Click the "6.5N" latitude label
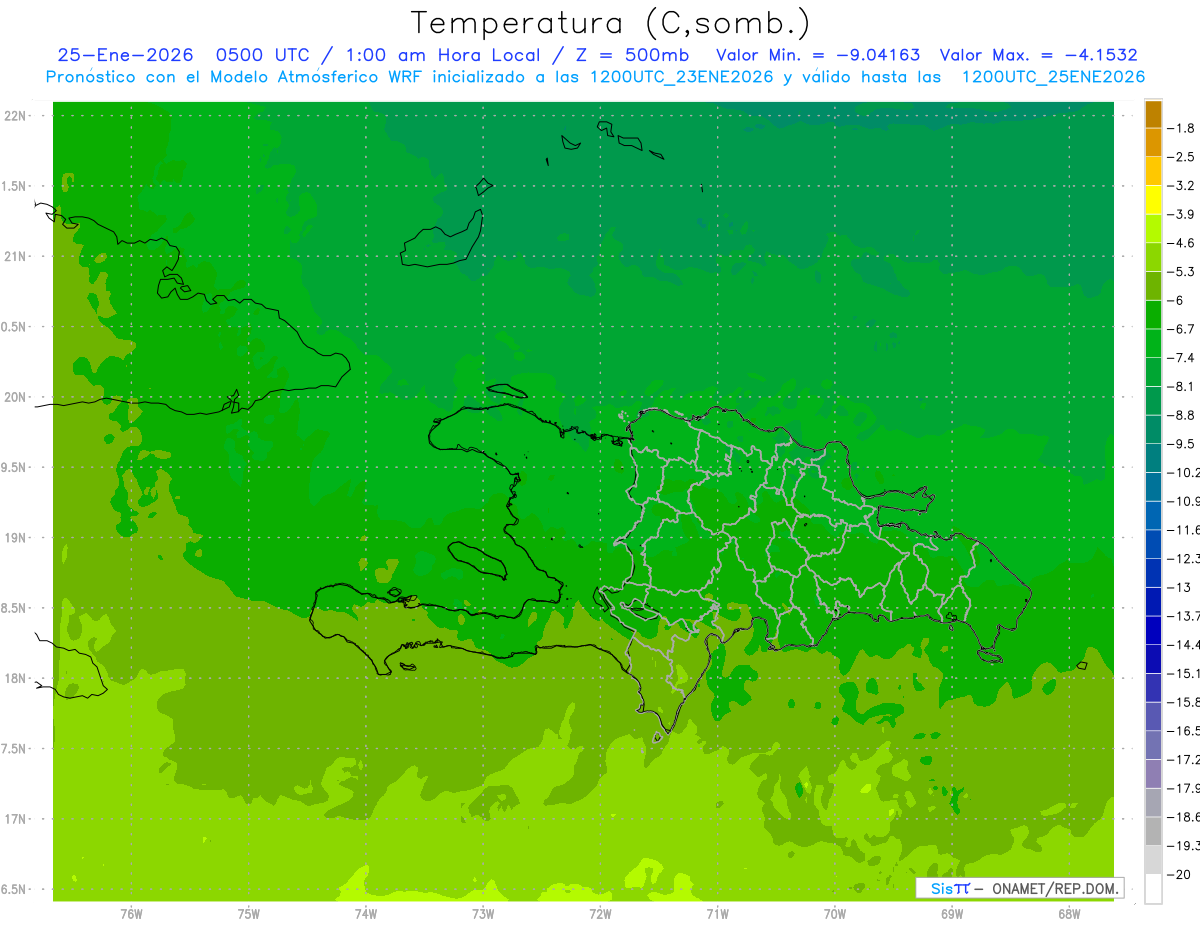Viewport: 1200px width, 927px height. coord(14,890)
